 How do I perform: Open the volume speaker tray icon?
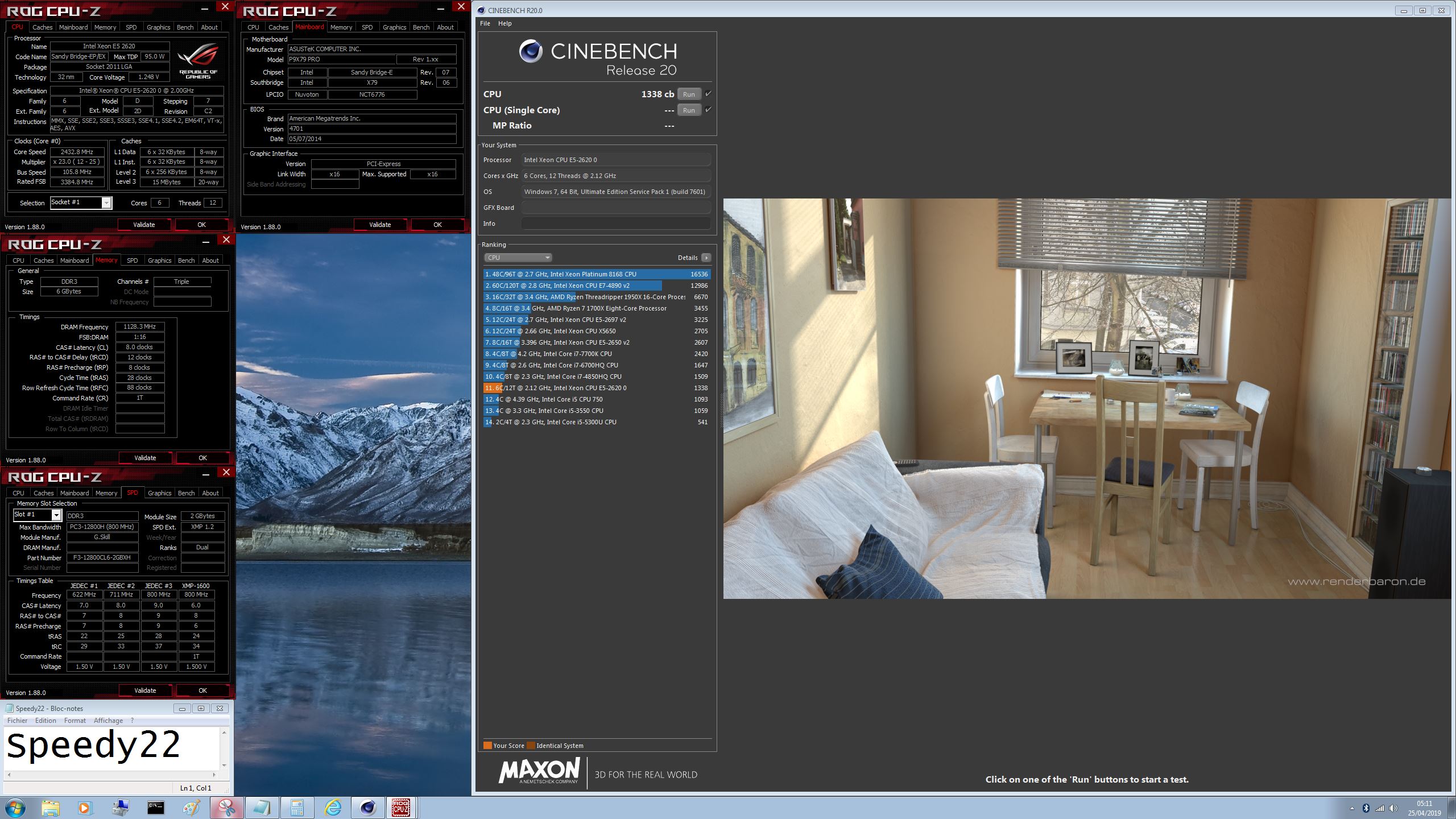1393,808
